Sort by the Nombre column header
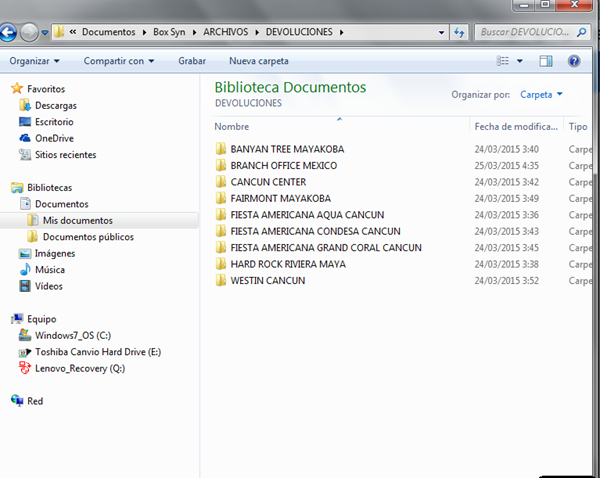Screen dimensions: 600x478 [x=232, y=127]
